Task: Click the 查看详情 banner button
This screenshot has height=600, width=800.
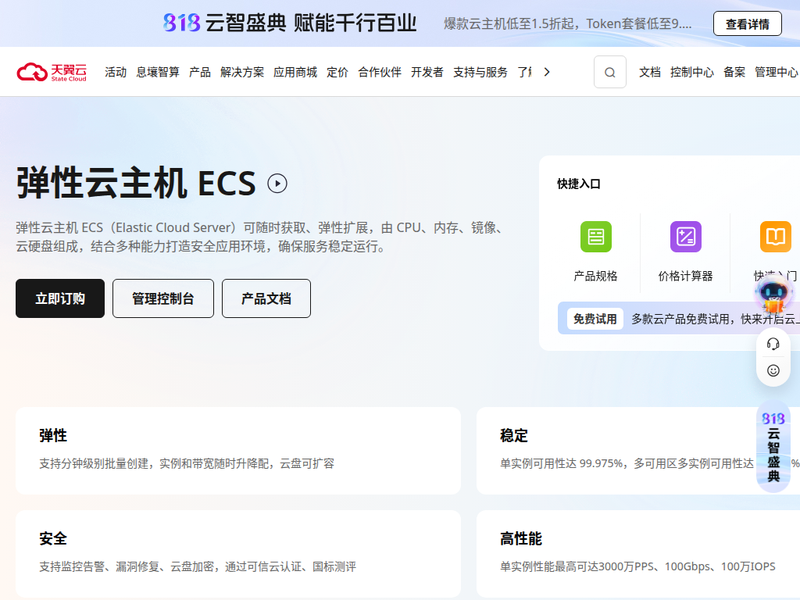Action: click(x=747, y=24)
